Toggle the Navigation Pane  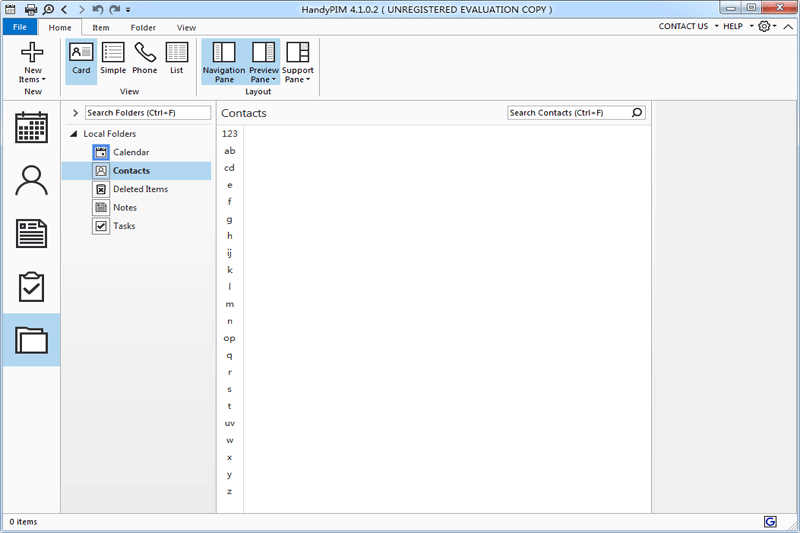point(223,62)
